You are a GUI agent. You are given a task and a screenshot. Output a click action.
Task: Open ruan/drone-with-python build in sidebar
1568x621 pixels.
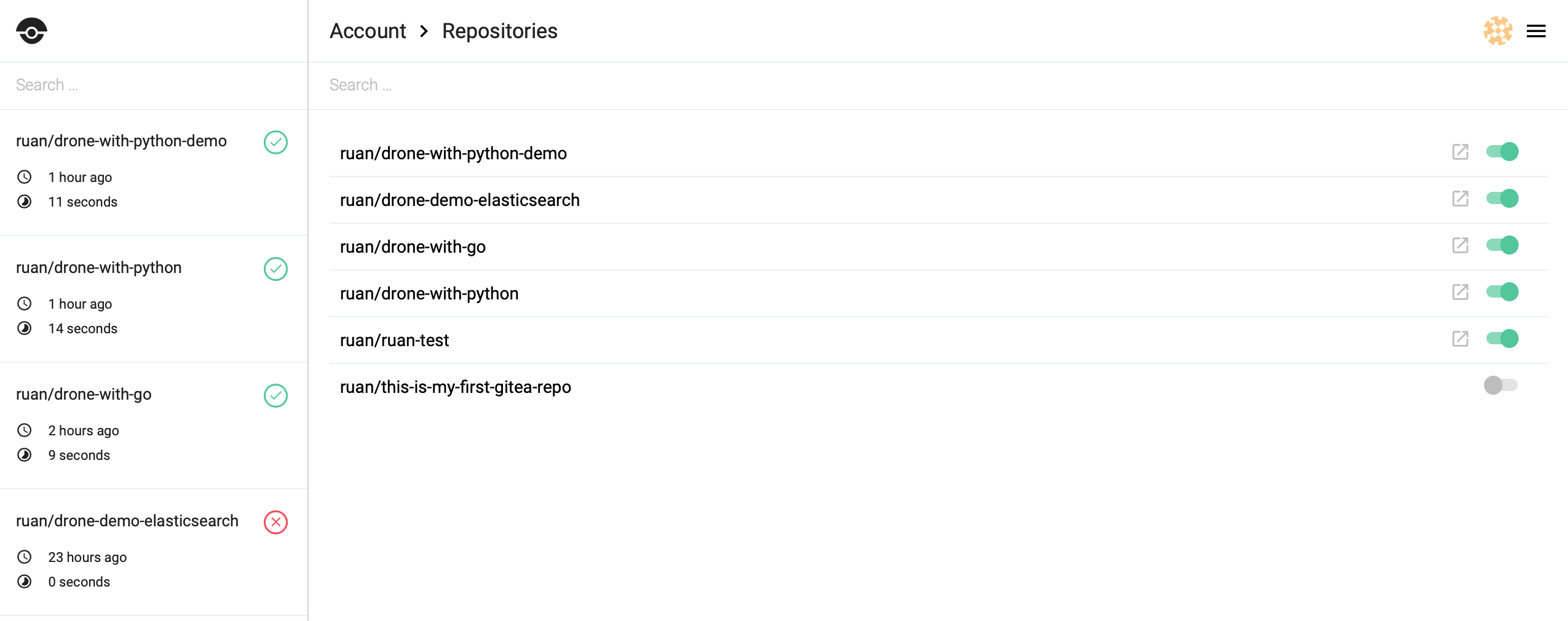pos(154,299)
